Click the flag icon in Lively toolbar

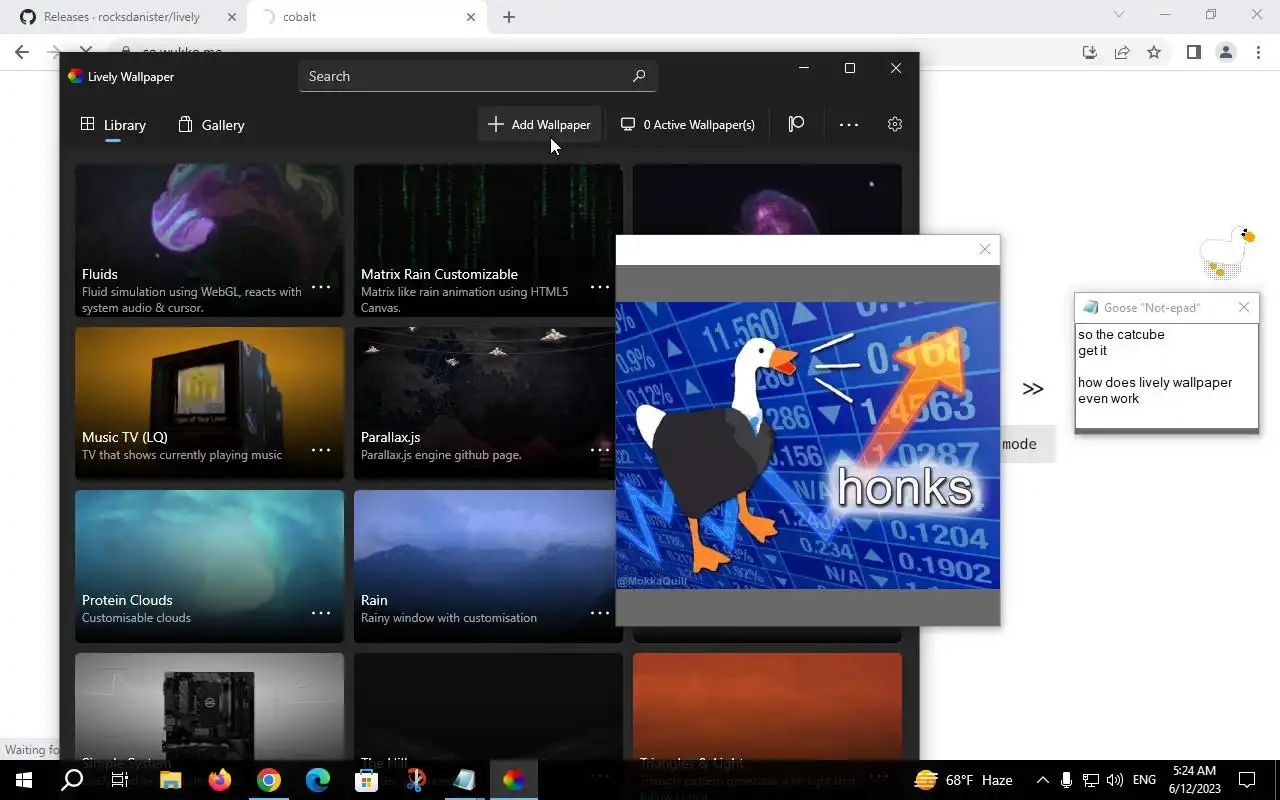pos(796,124)
